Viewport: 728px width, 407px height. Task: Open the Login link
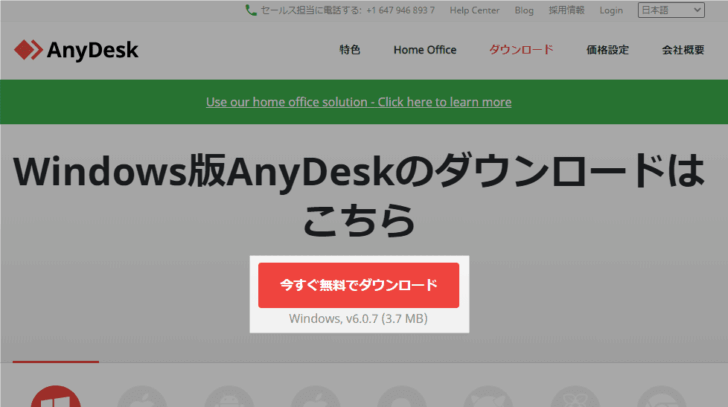point(611,10)
